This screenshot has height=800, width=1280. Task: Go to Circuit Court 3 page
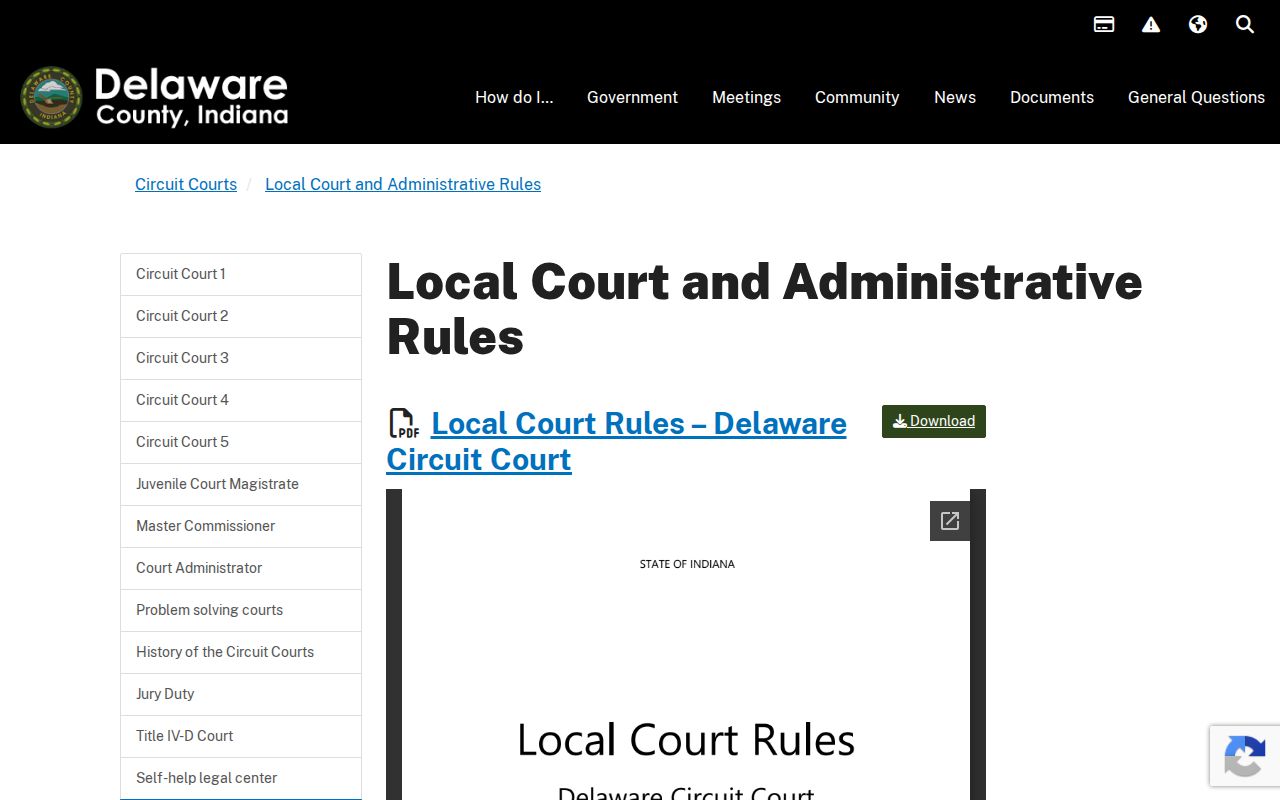pos(241,358)
